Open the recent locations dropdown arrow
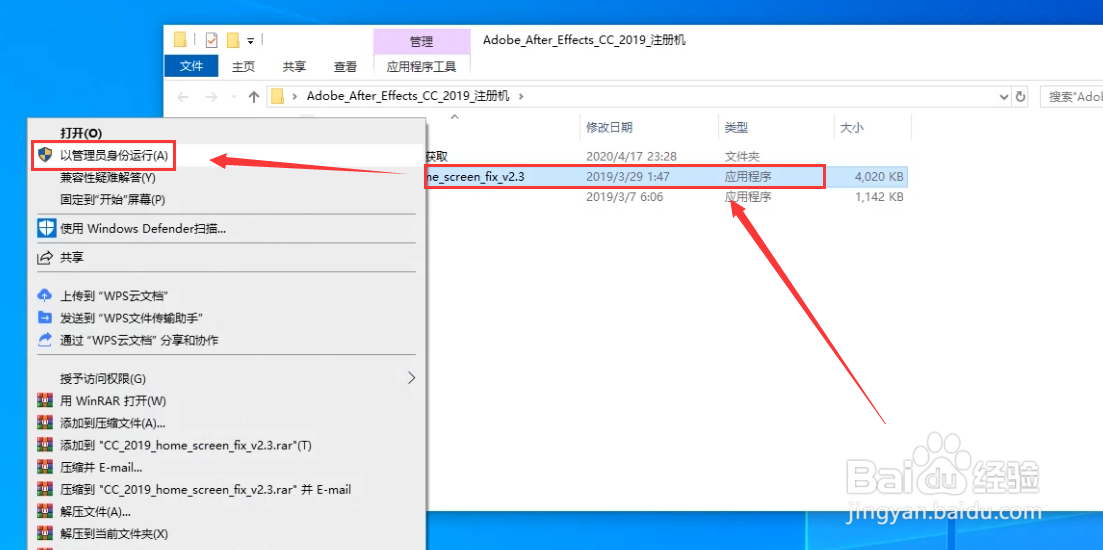 [x=233, y=97]
